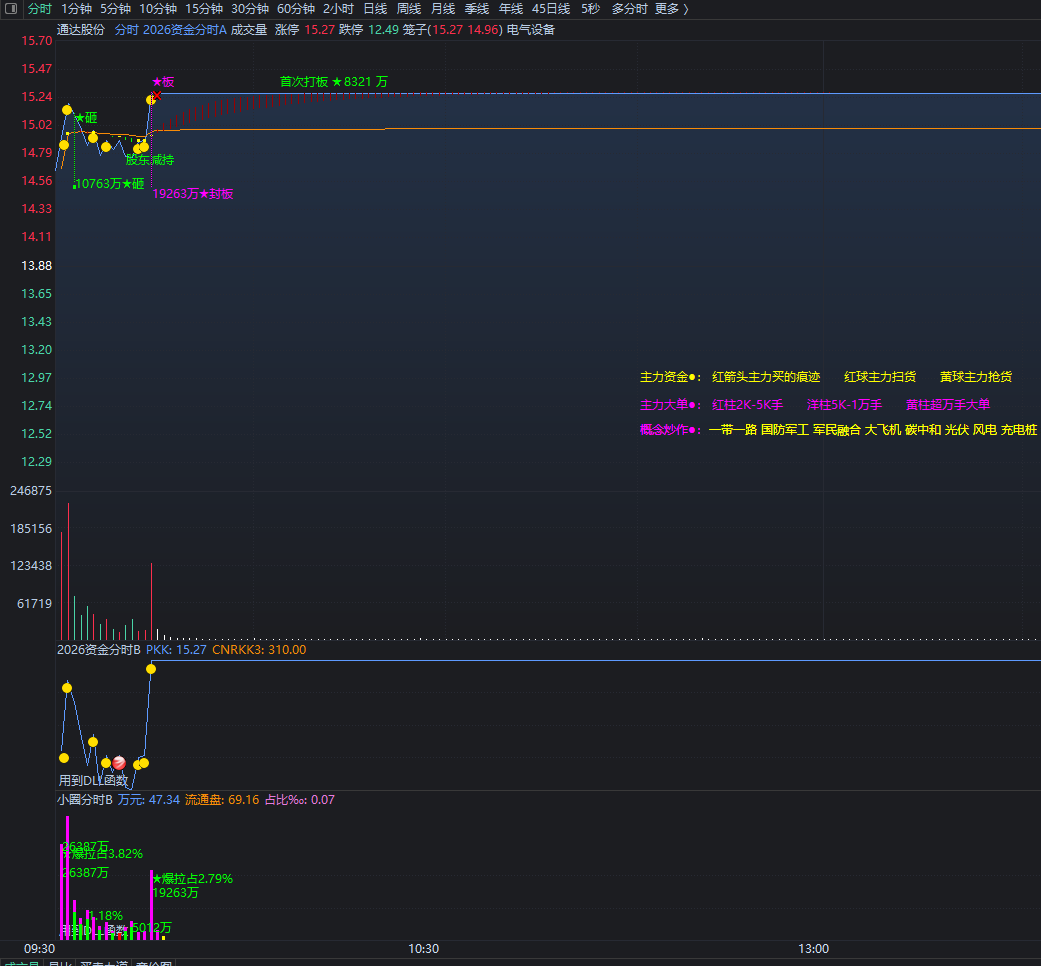Image resolution: width=1041 pixels, height=966 pixels.
Task: Click the red X marker at limit-up
Action: pos(157,95)
